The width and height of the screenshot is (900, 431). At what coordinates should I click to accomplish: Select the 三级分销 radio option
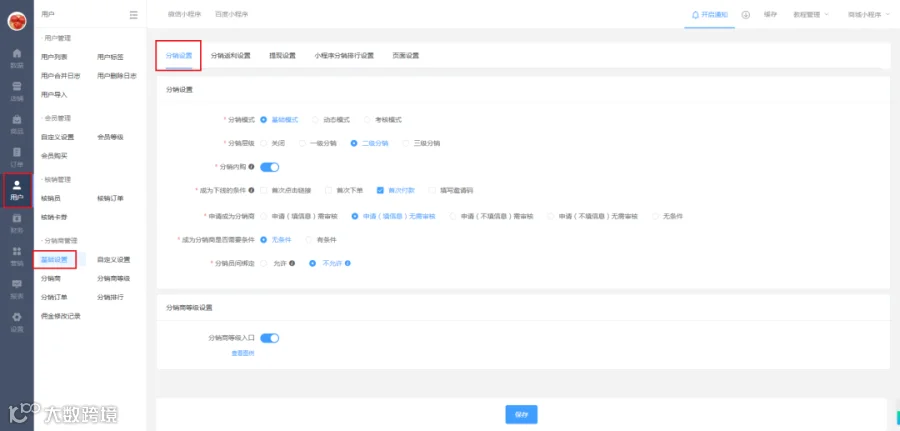406,143
